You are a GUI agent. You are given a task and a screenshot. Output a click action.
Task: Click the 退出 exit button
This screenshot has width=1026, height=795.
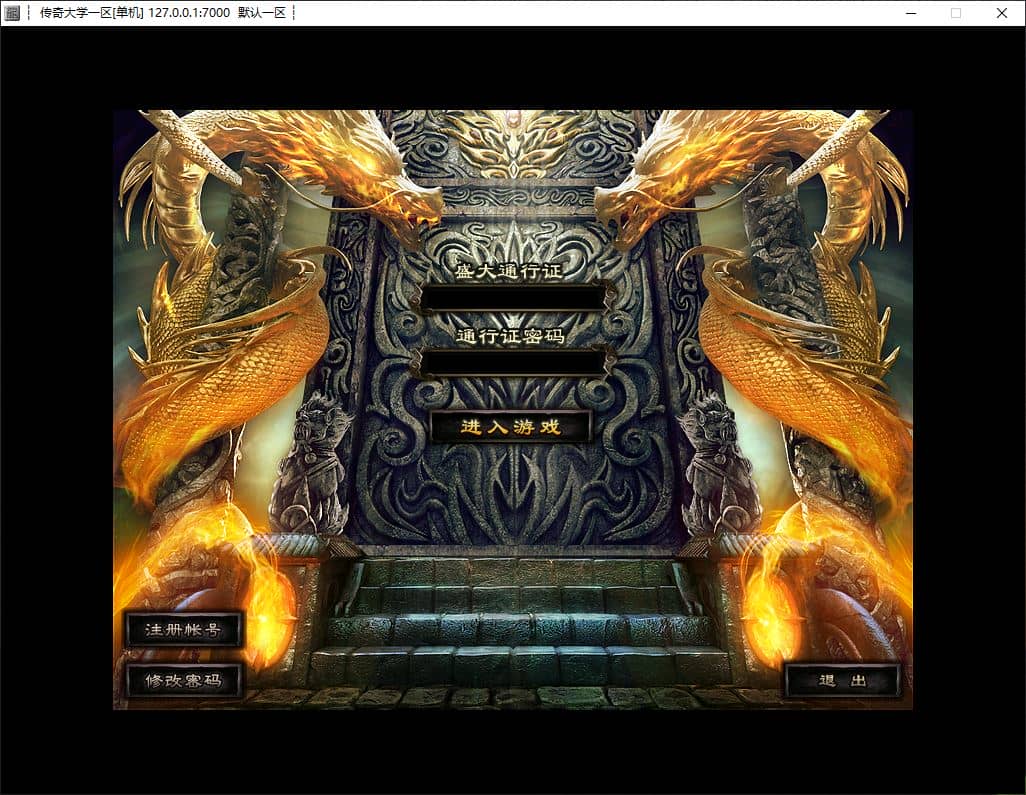[842, 680]
